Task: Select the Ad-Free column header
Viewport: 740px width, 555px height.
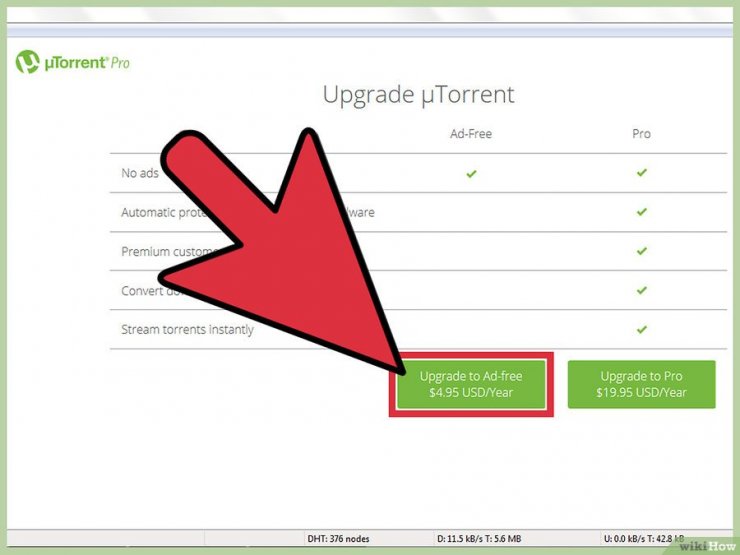Action: 471,134
